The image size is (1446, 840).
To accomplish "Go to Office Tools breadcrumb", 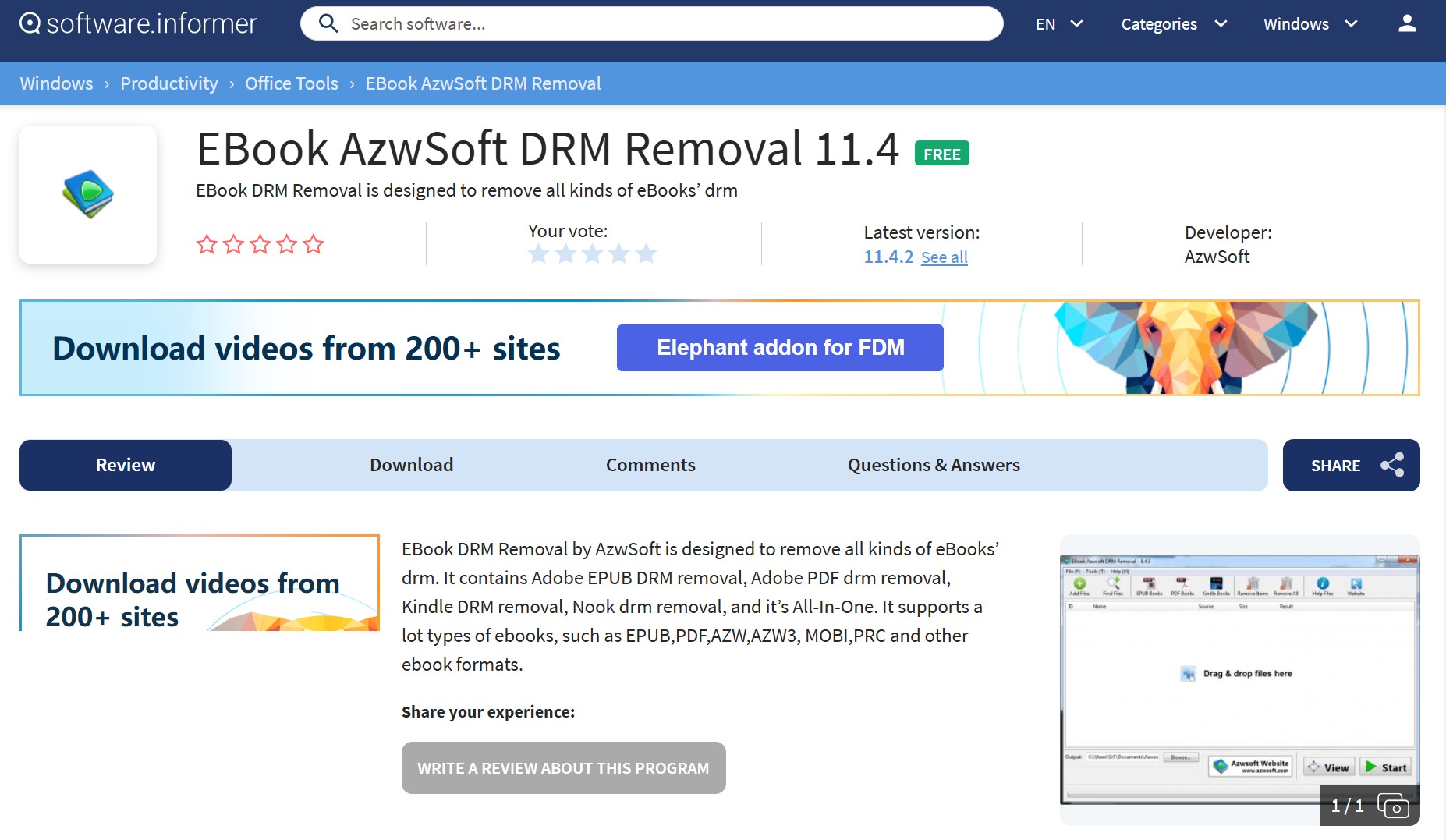I will (x=292, y=83).
